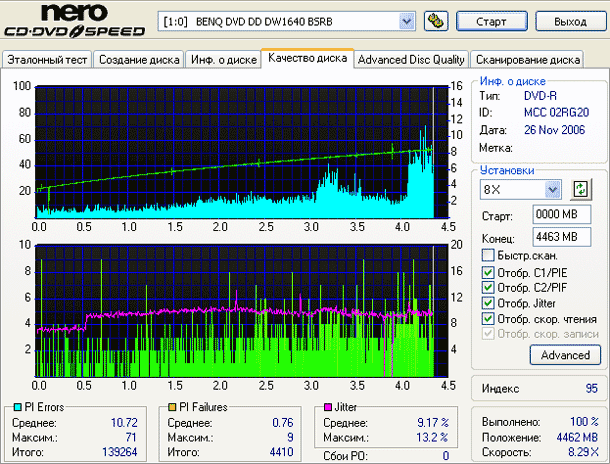Toggle the Отобр. скор. чтения checkbox

tap(488, 319)
